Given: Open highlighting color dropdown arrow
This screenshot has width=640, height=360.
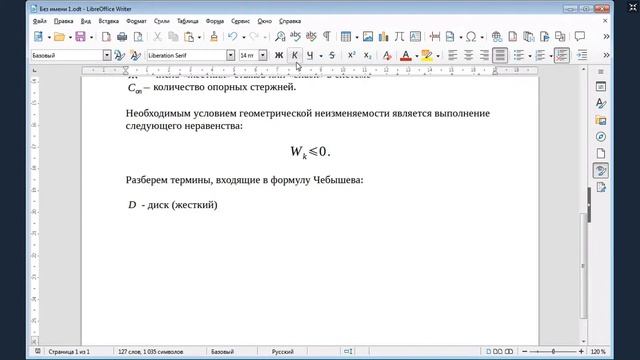Looking at the screenshot, I should 438,56.
